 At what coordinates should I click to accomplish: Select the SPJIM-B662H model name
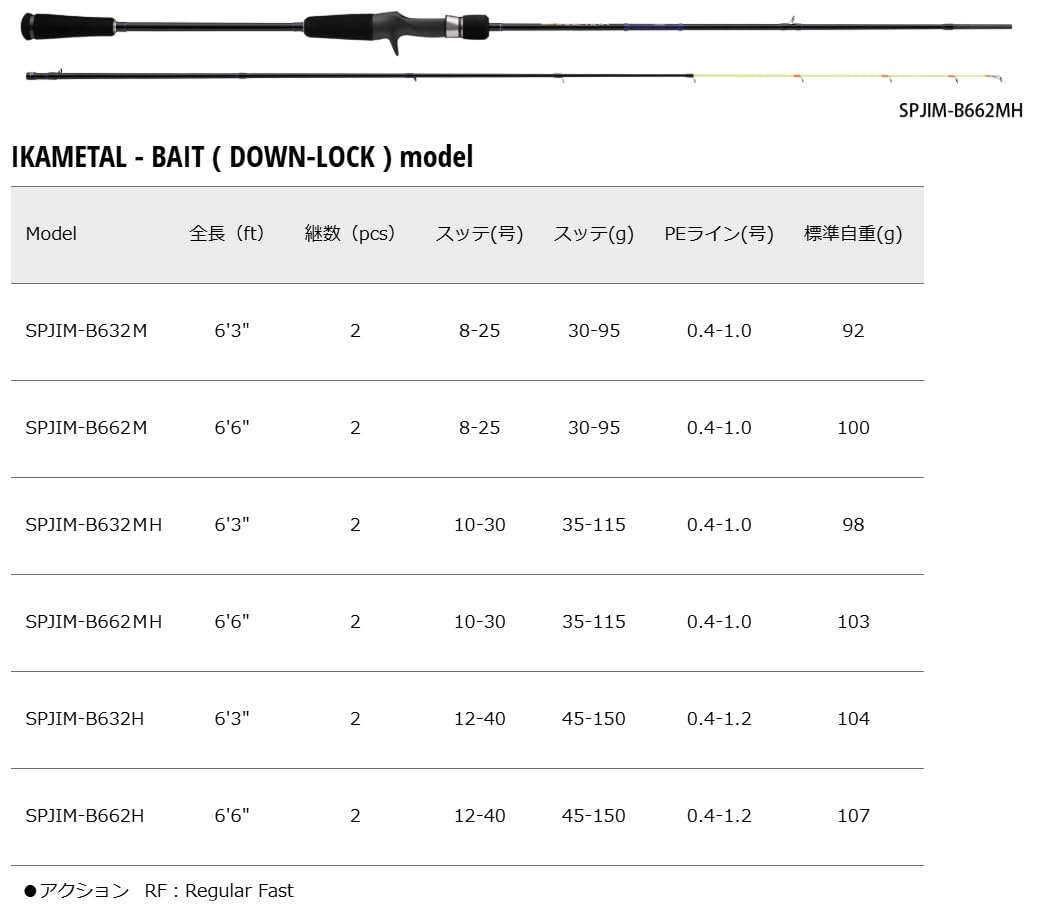pos(85,816)
